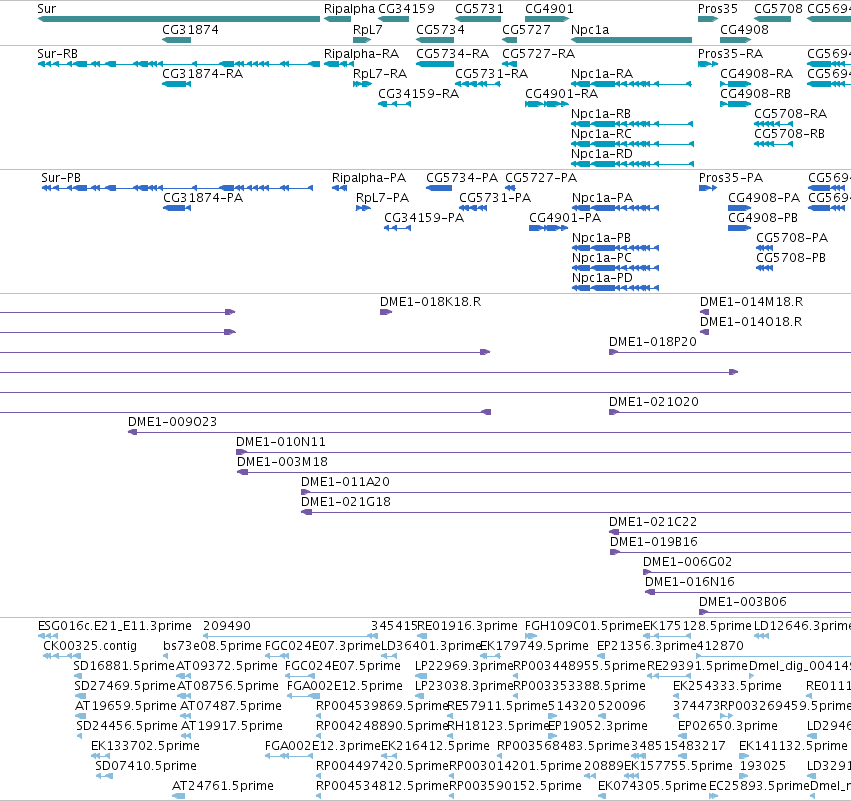Open the Pros35-RA transcript label
Viewport: 851px width, 801px height.
(x=731, y=54)
